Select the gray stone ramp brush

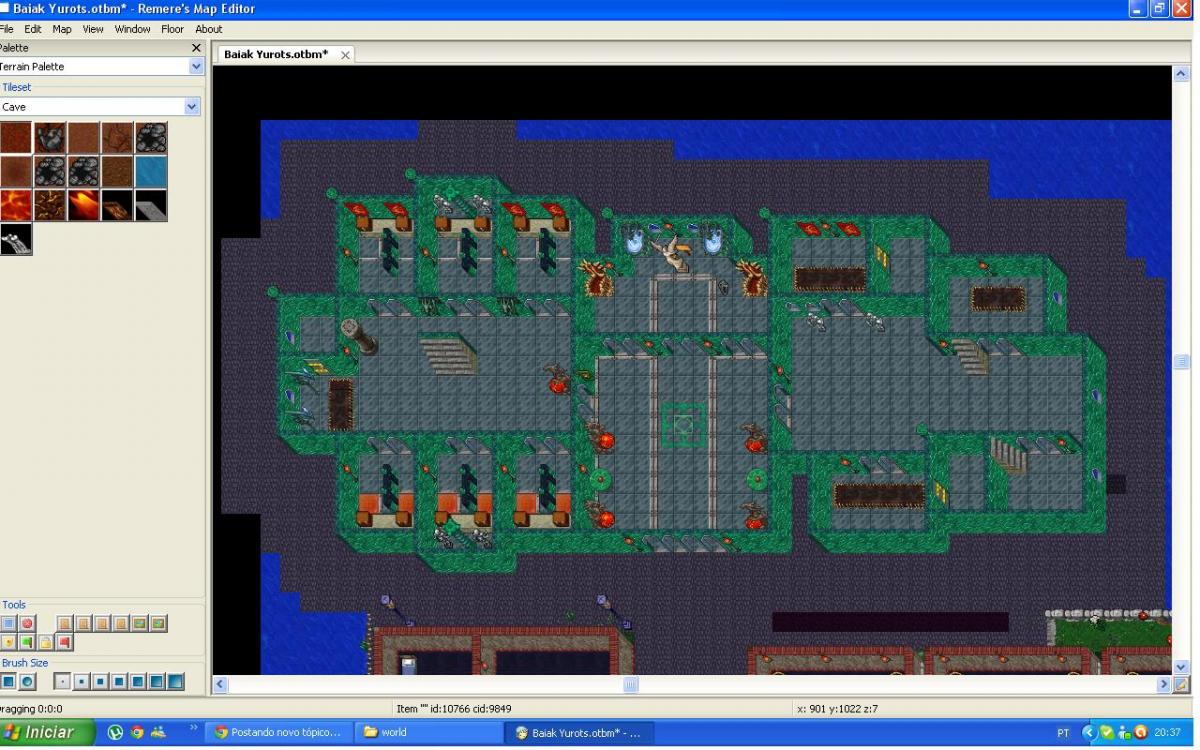[x=152, y=205]
